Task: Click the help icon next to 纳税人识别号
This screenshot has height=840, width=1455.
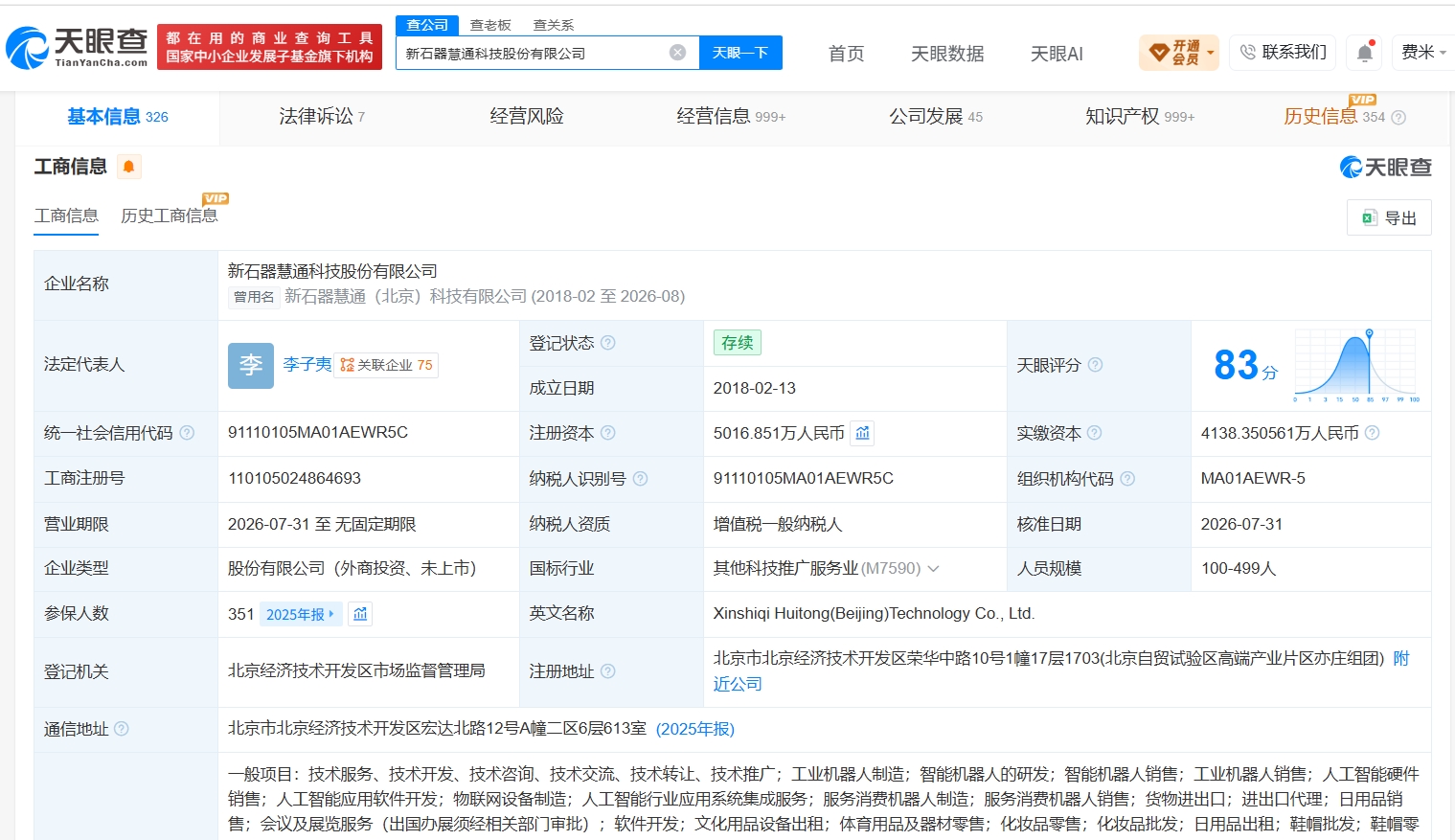Action: pyautogui.click(x=641, y=479)
